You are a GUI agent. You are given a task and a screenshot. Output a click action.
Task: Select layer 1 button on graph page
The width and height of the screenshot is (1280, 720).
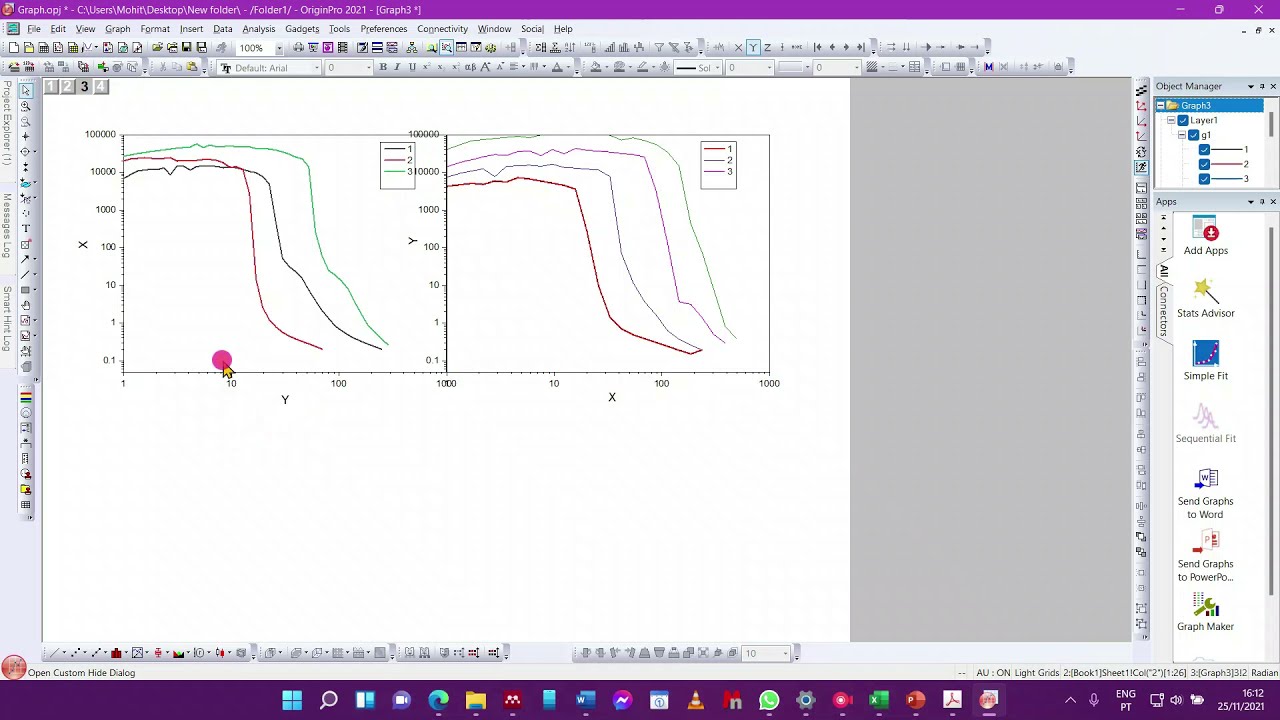click(51, 87)
